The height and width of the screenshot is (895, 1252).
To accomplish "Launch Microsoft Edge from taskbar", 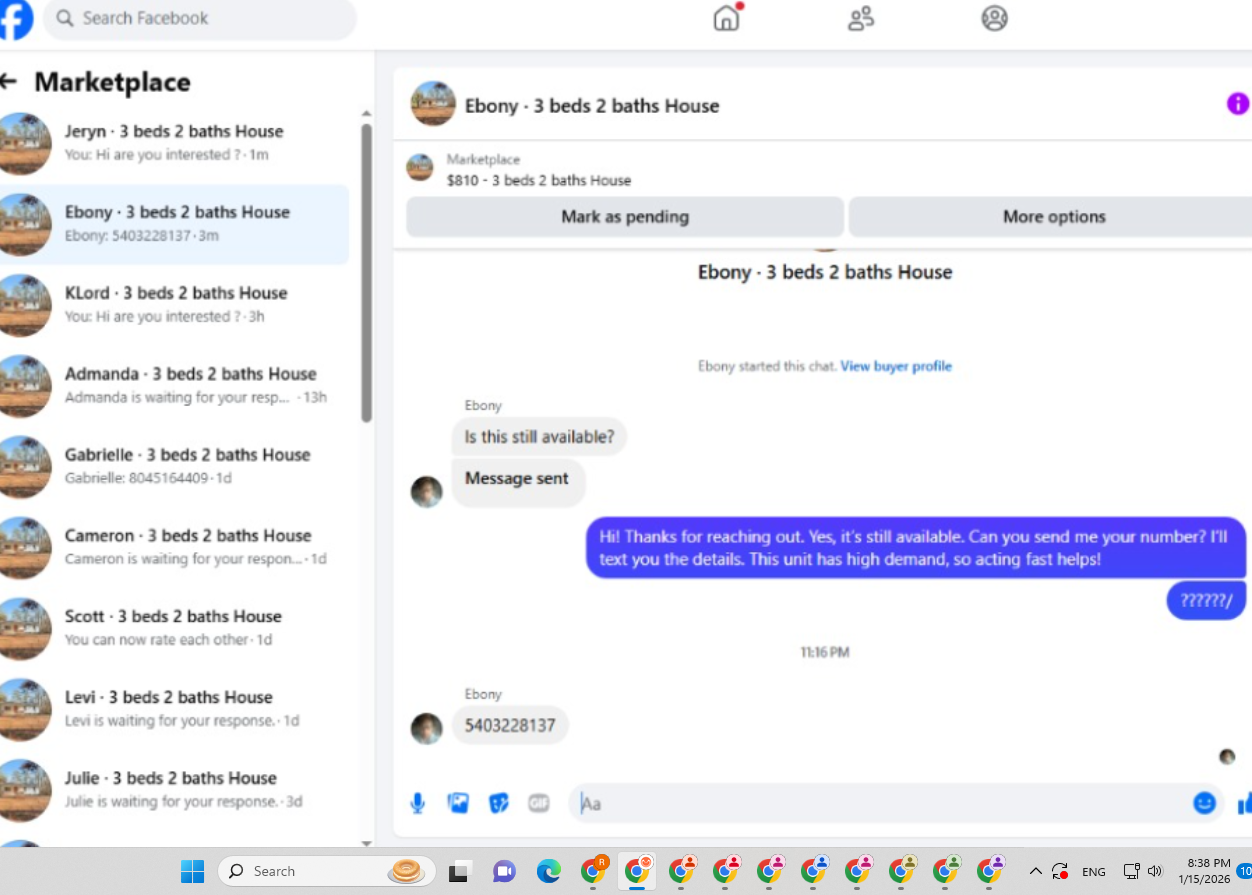I will point(548,871).
